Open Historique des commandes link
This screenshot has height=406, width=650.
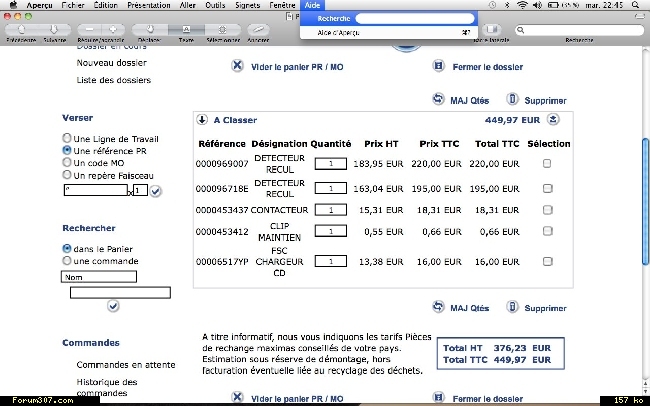coord(107,387)
